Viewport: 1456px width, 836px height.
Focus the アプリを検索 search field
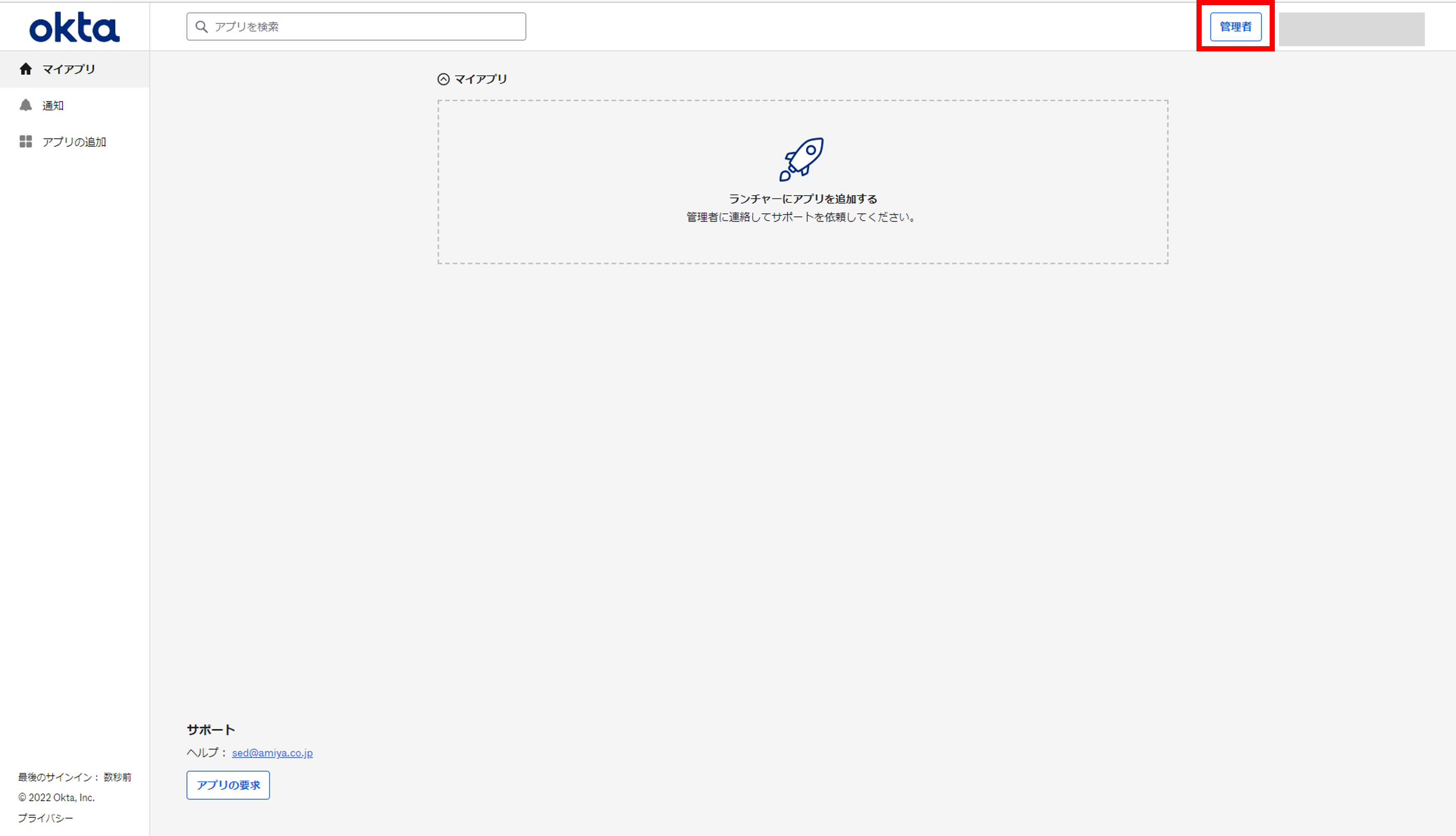[356, 26]
